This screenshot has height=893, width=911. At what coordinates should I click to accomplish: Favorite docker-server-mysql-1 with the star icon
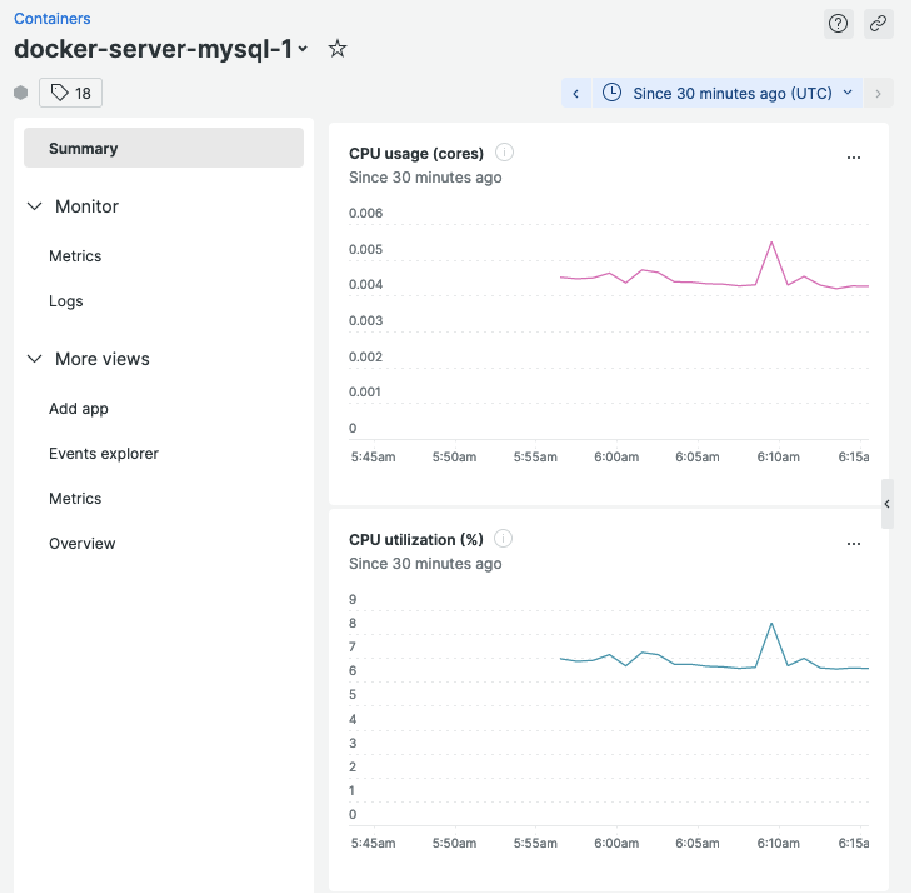click(x=338, y=49)
